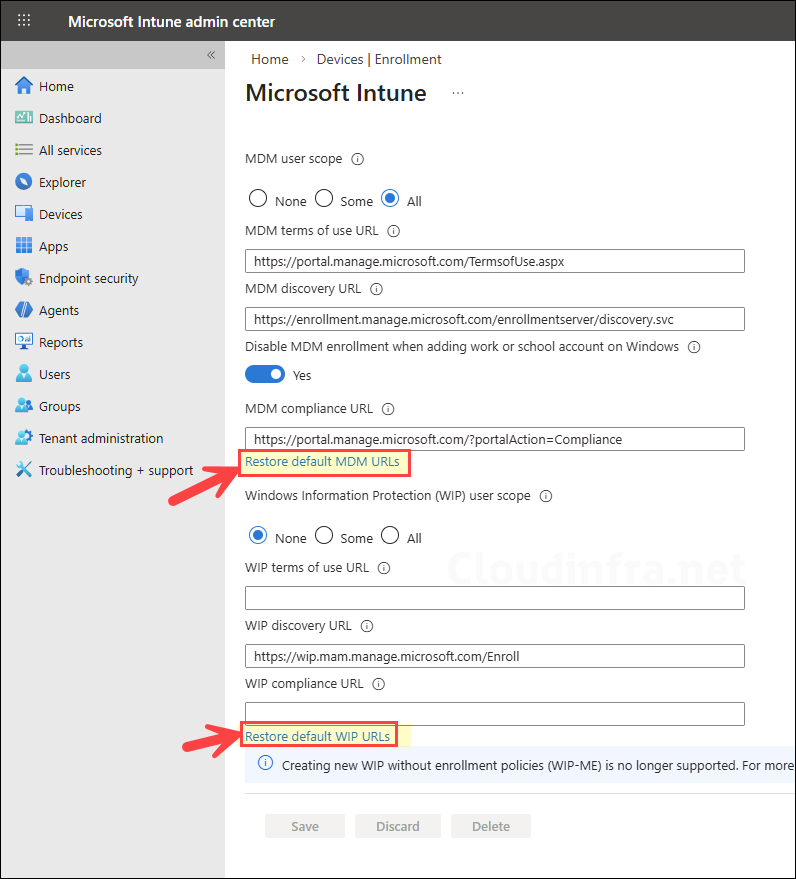Open the MDM user scope info tooltip
This screenshot has width=796, height=879.
[x=359, y=159]
